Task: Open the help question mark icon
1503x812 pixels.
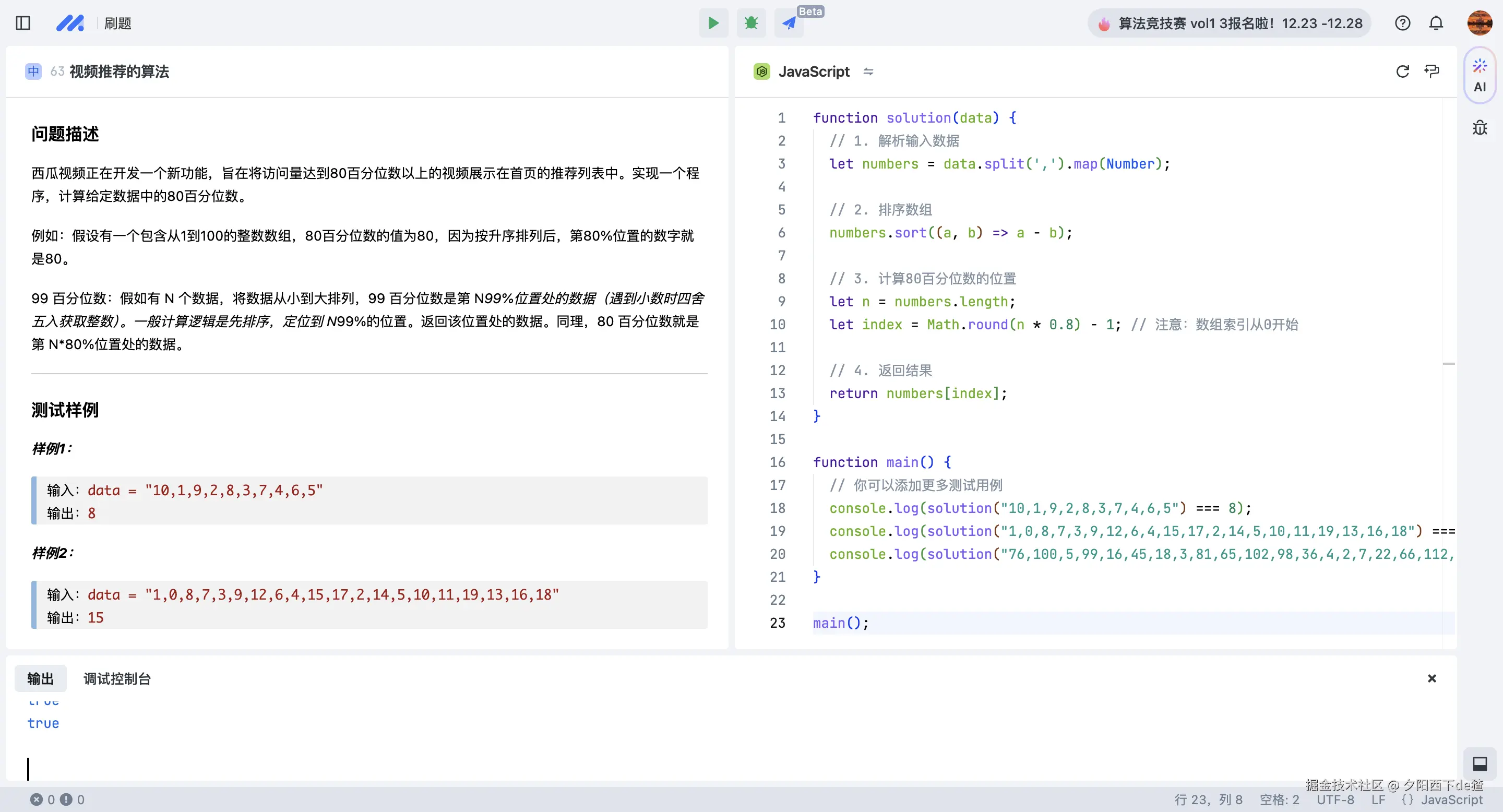Action: coord(1402,23)
